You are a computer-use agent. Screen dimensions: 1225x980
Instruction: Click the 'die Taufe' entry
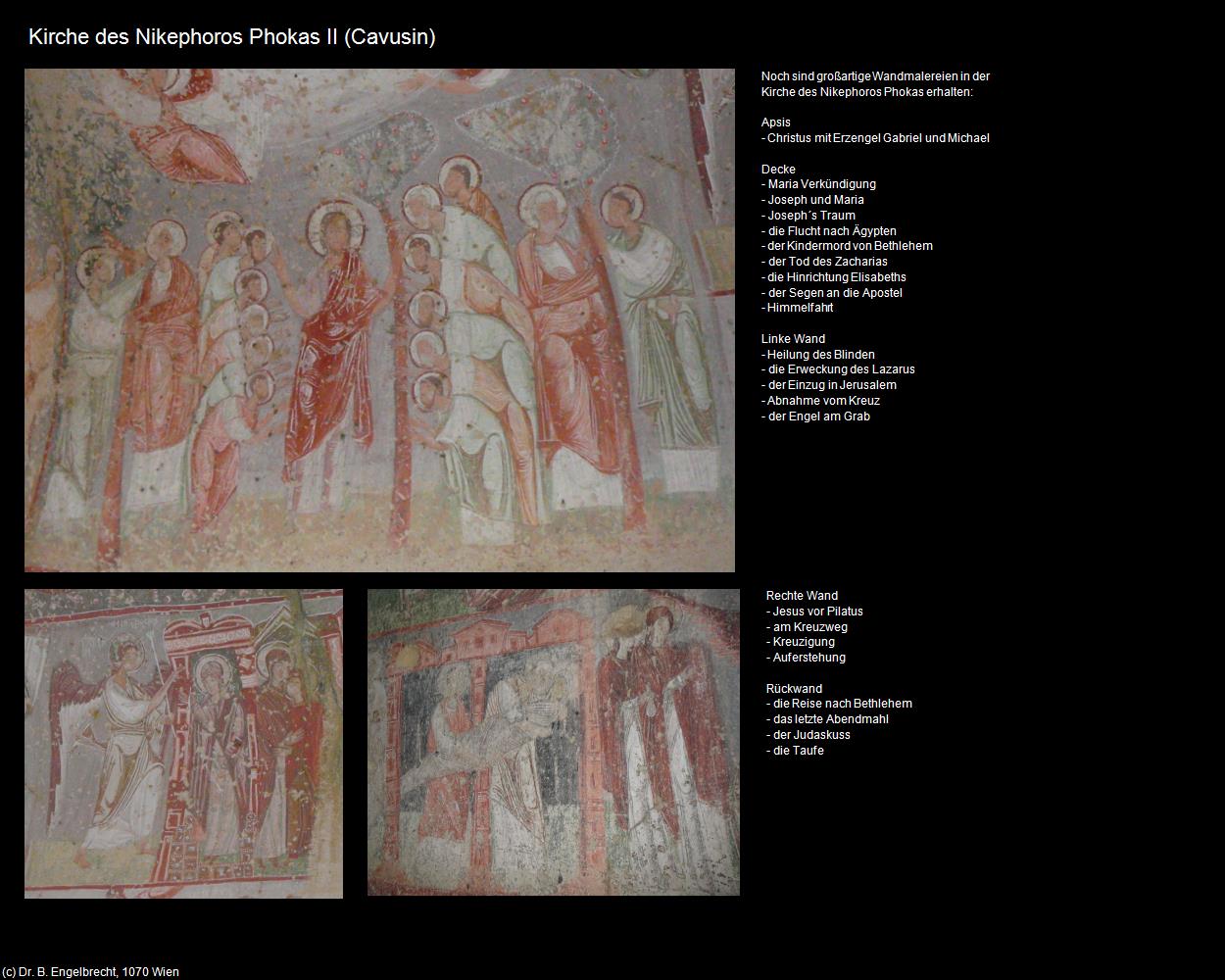(x=795, y=751)
